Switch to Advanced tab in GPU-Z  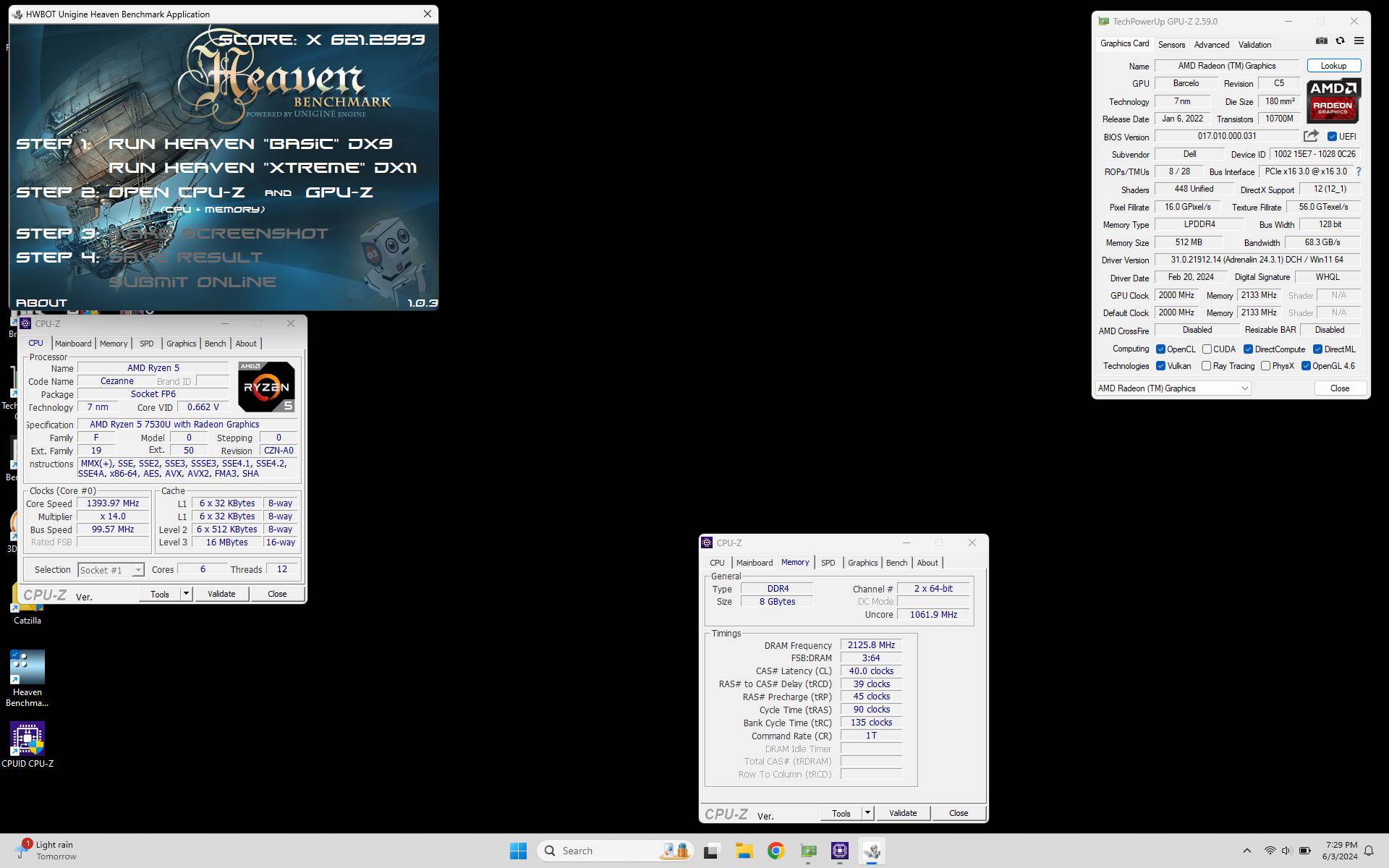[1211, 44]
